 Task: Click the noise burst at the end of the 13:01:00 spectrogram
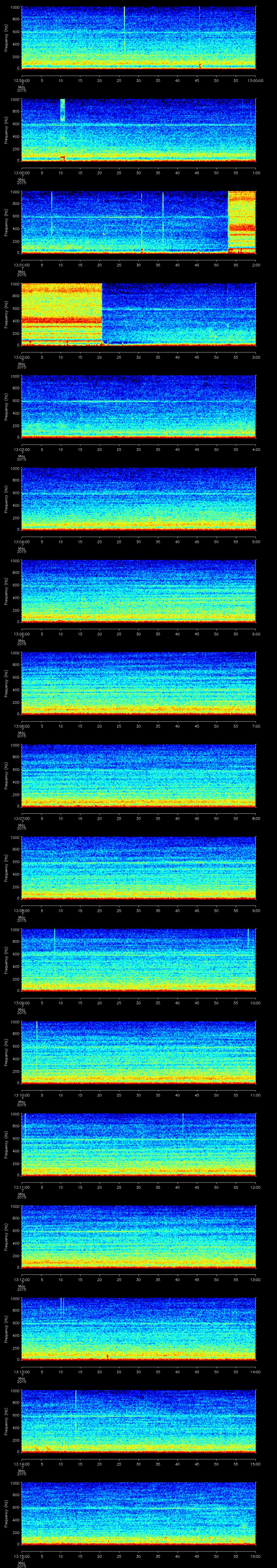(x=242, y=222)
